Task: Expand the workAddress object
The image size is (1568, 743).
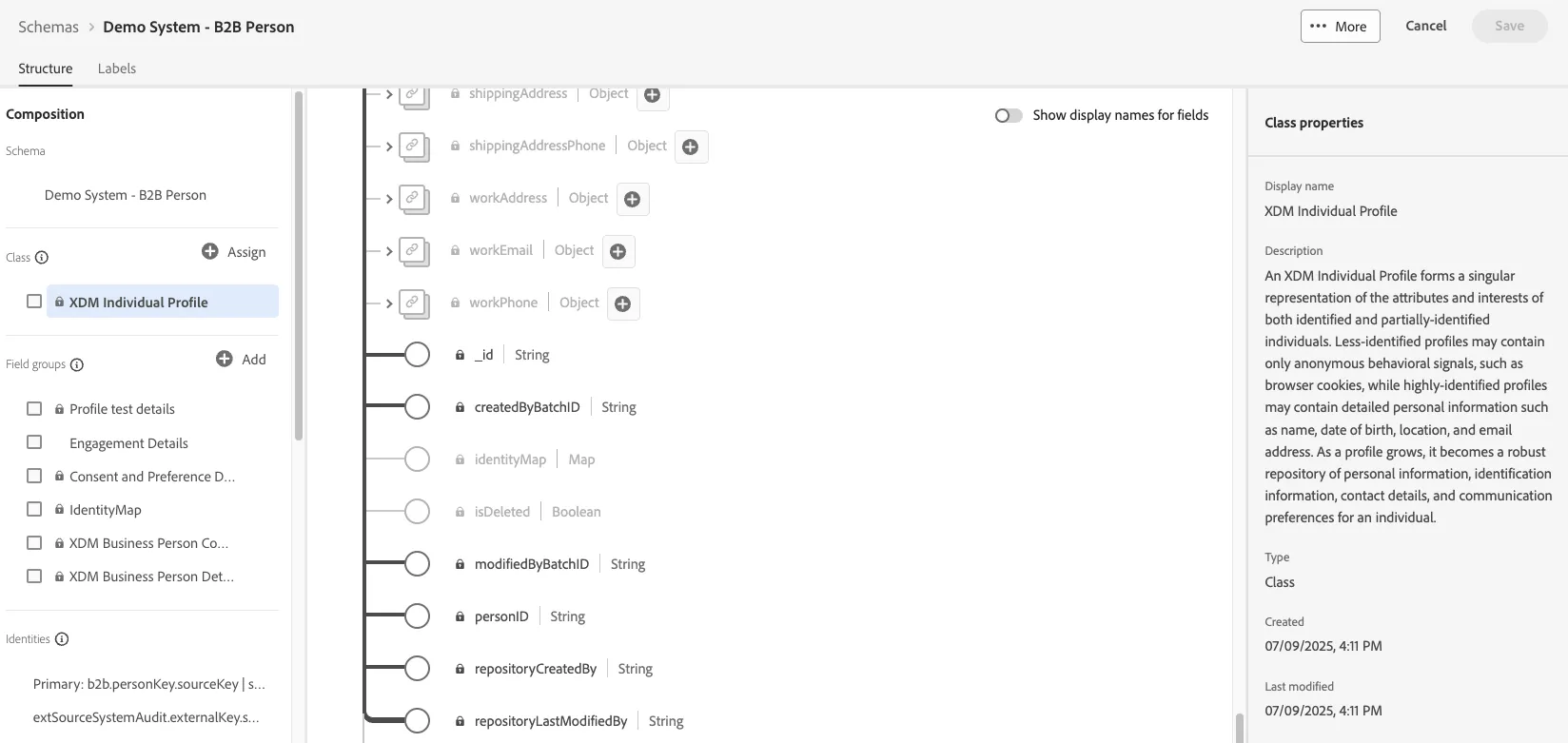Action: point(389,199)
